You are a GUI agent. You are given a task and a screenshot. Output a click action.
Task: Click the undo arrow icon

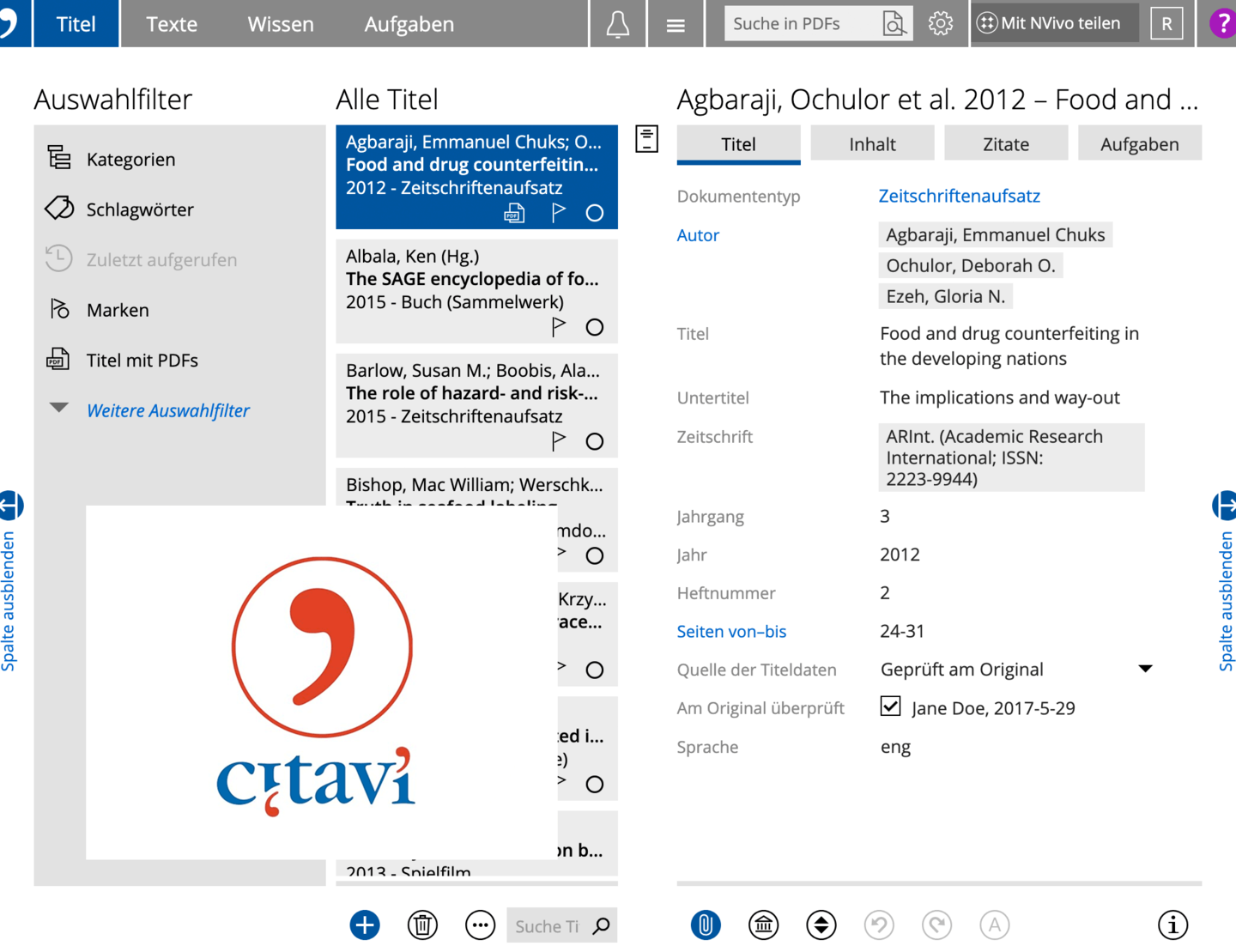[x=879, y=925]
